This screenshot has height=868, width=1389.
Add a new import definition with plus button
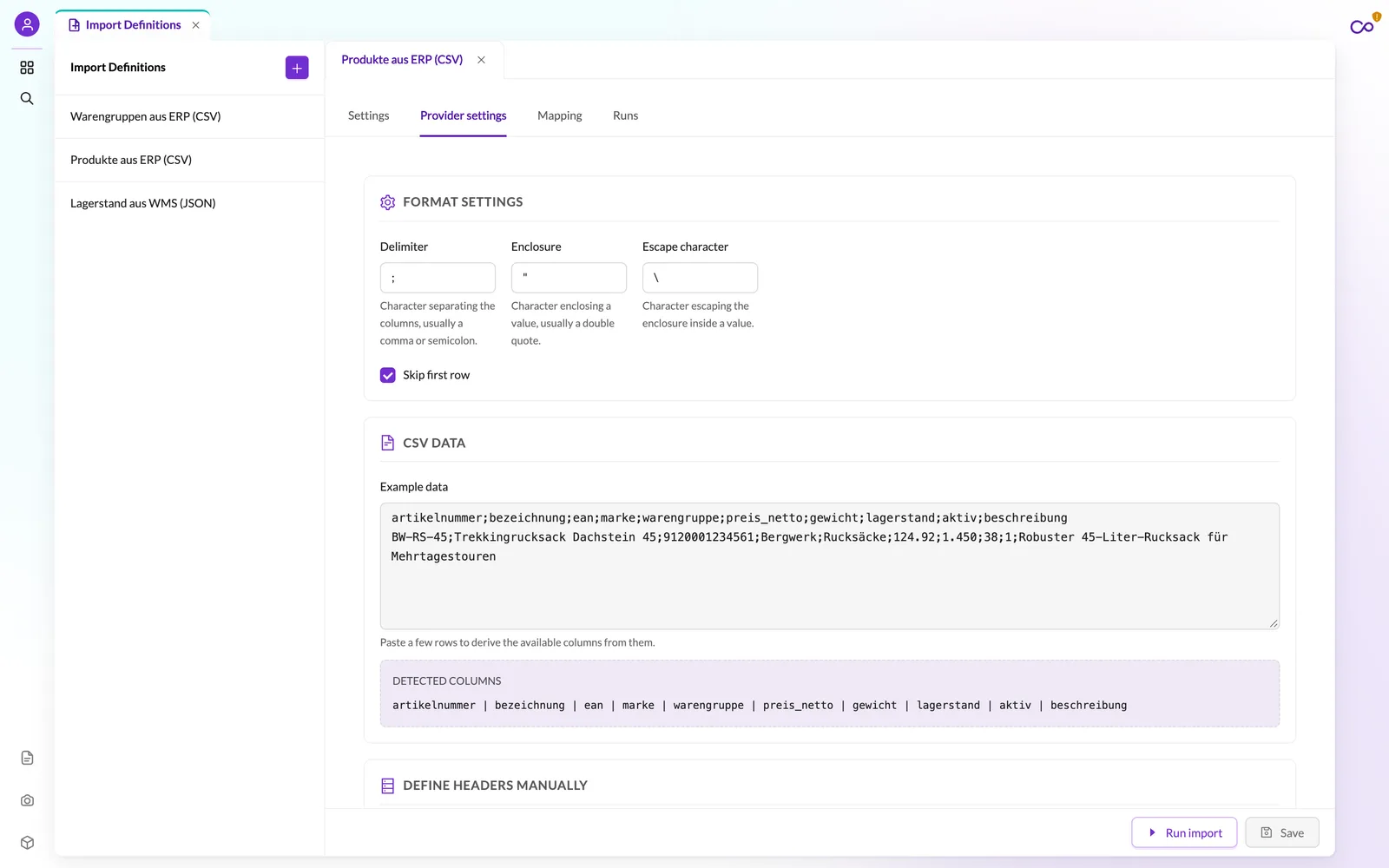(x=297, y=68)
